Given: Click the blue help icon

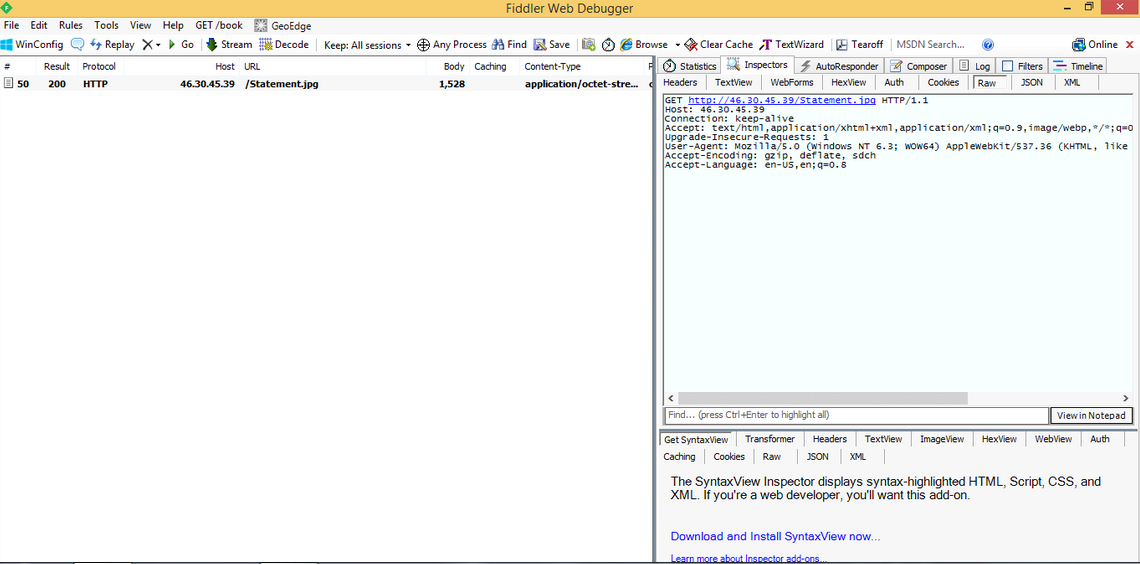Looking at the screenshot, I should click(988, 45).
